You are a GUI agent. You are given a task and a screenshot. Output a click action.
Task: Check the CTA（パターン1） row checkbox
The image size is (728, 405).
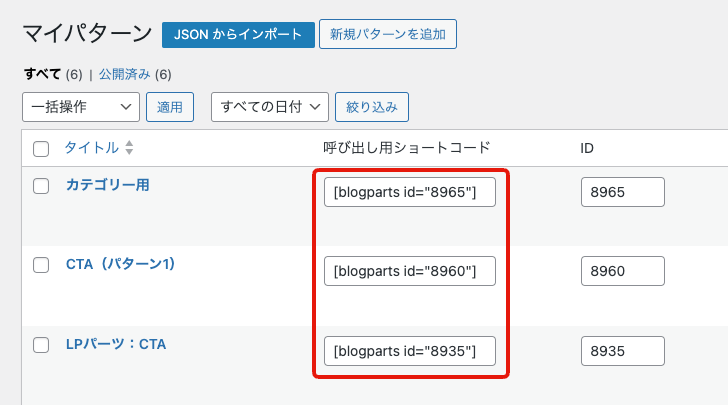41,265
